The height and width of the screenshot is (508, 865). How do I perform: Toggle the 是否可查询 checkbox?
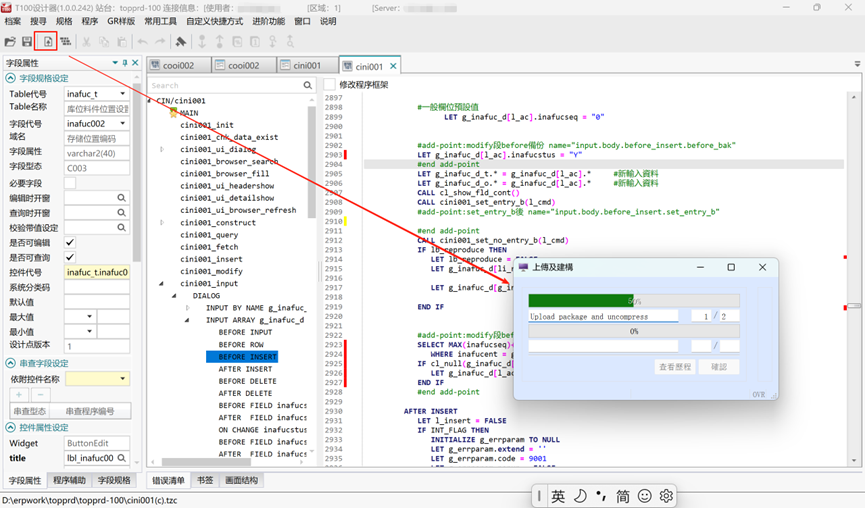(70, 257)
